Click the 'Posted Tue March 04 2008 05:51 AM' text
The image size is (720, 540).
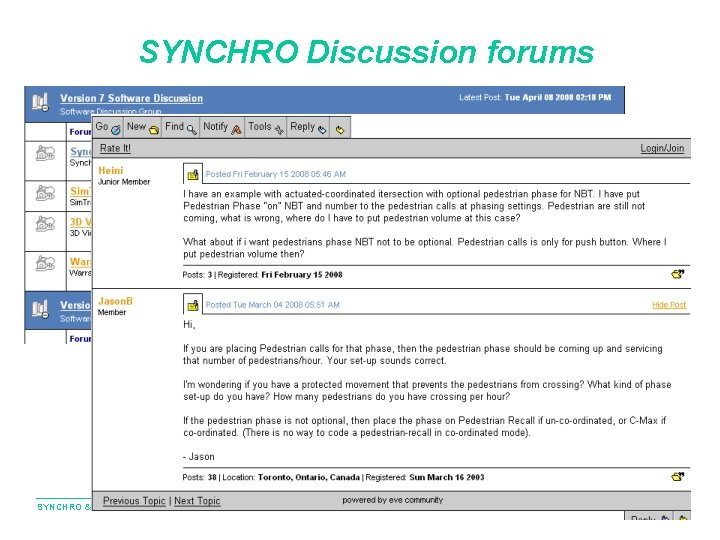(273, 304)
